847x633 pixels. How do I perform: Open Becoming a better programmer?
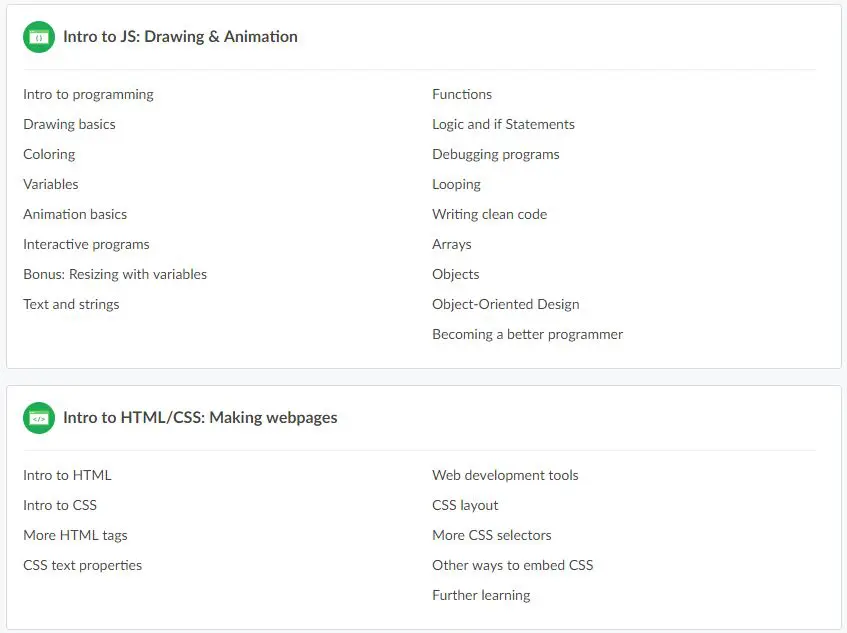[x=527, y=335]
